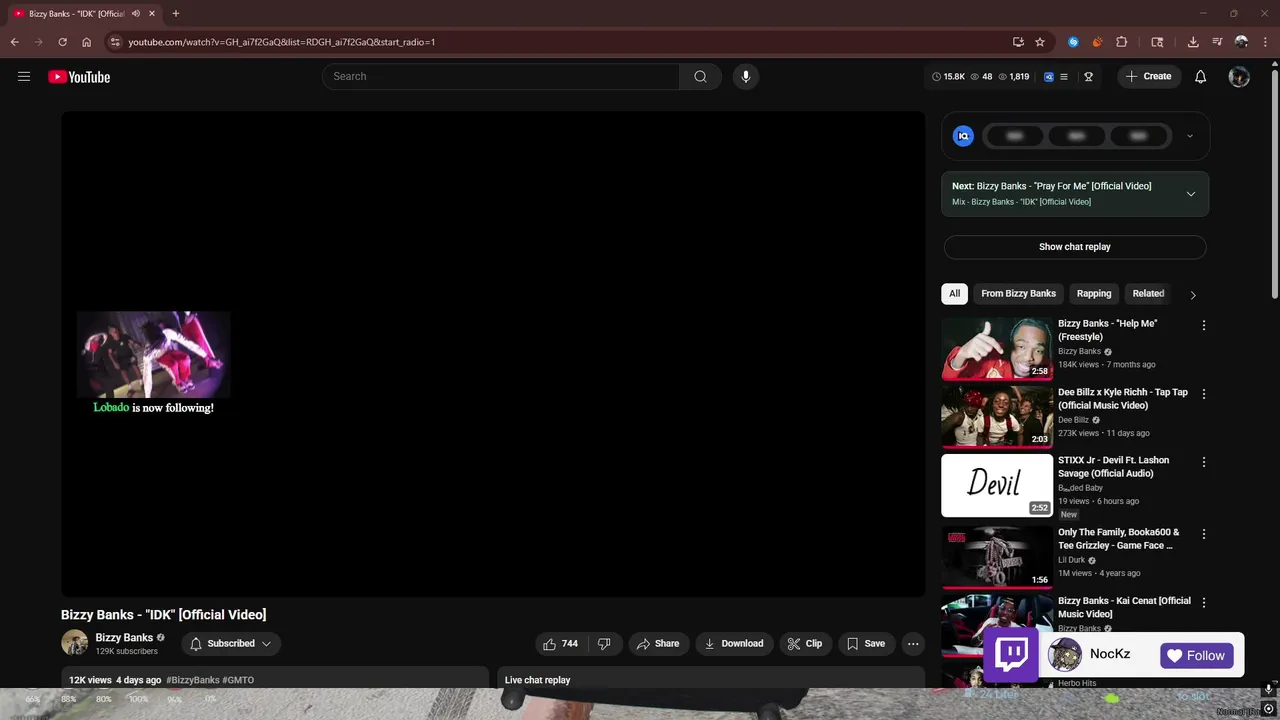Open the Shazam browser extension

(x=1073, y=42)
